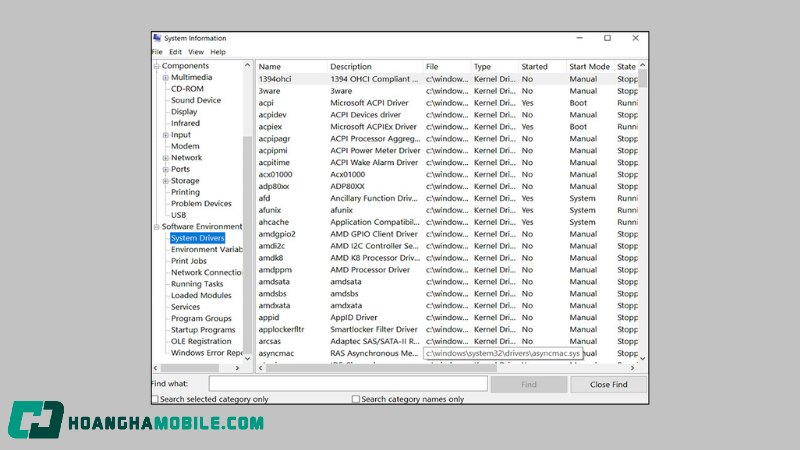Click the asyncmac driver name

(x=276, y=354)
